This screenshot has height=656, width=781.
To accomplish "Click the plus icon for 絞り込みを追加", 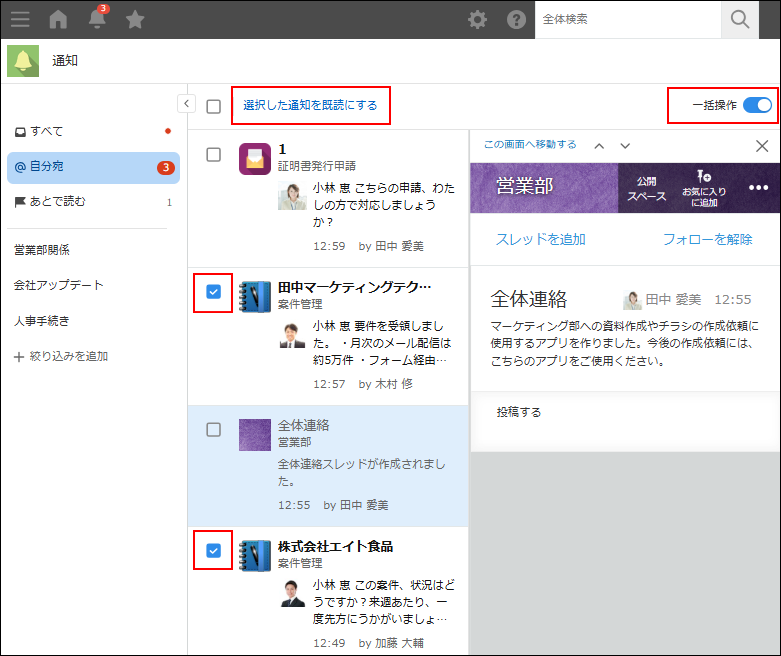I will [19, 357].
